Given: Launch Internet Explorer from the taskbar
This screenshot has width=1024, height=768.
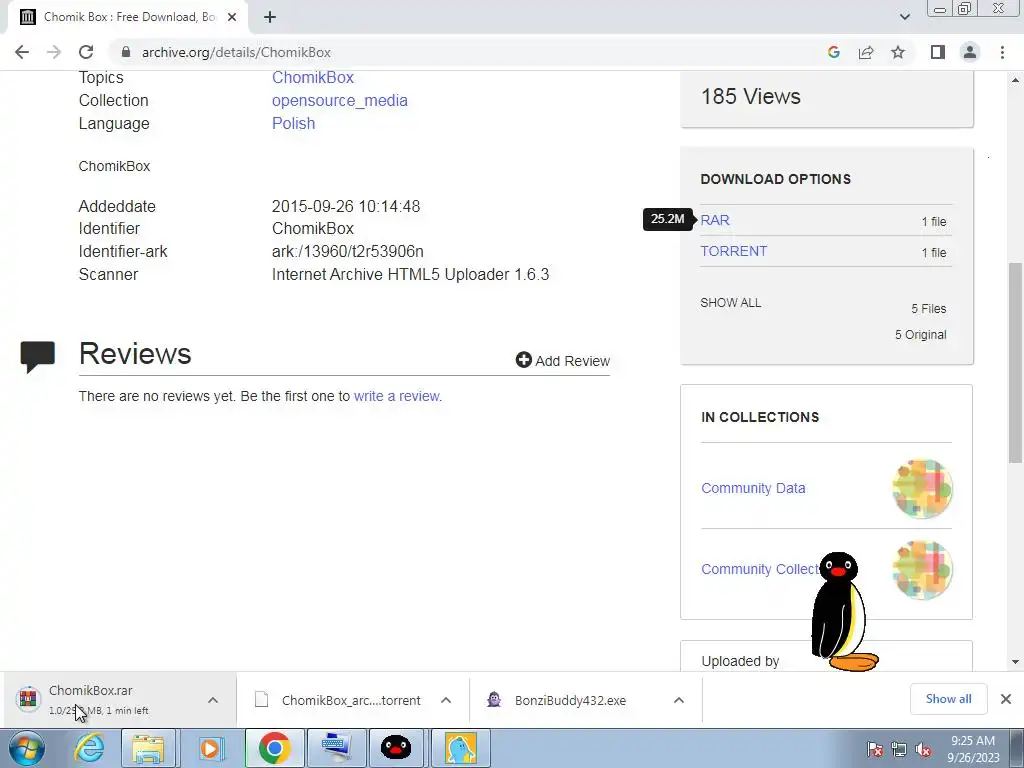Looking at the screenshot, I should (x=89, y=748).
